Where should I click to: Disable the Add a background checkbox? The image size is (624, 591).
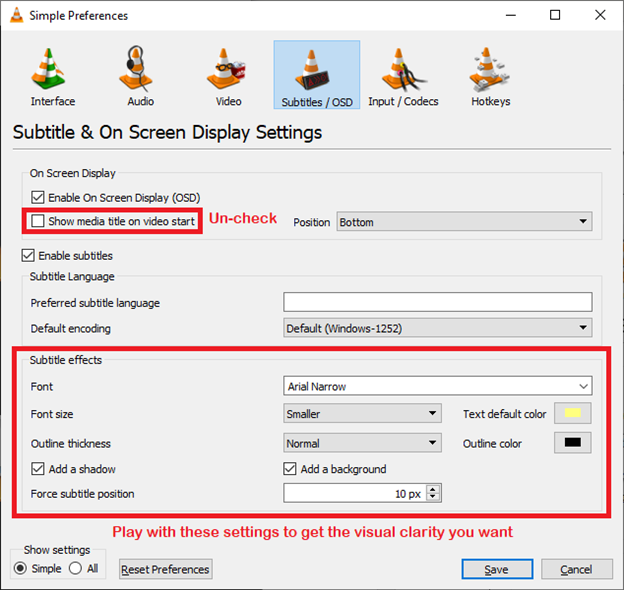click(291, 469)
